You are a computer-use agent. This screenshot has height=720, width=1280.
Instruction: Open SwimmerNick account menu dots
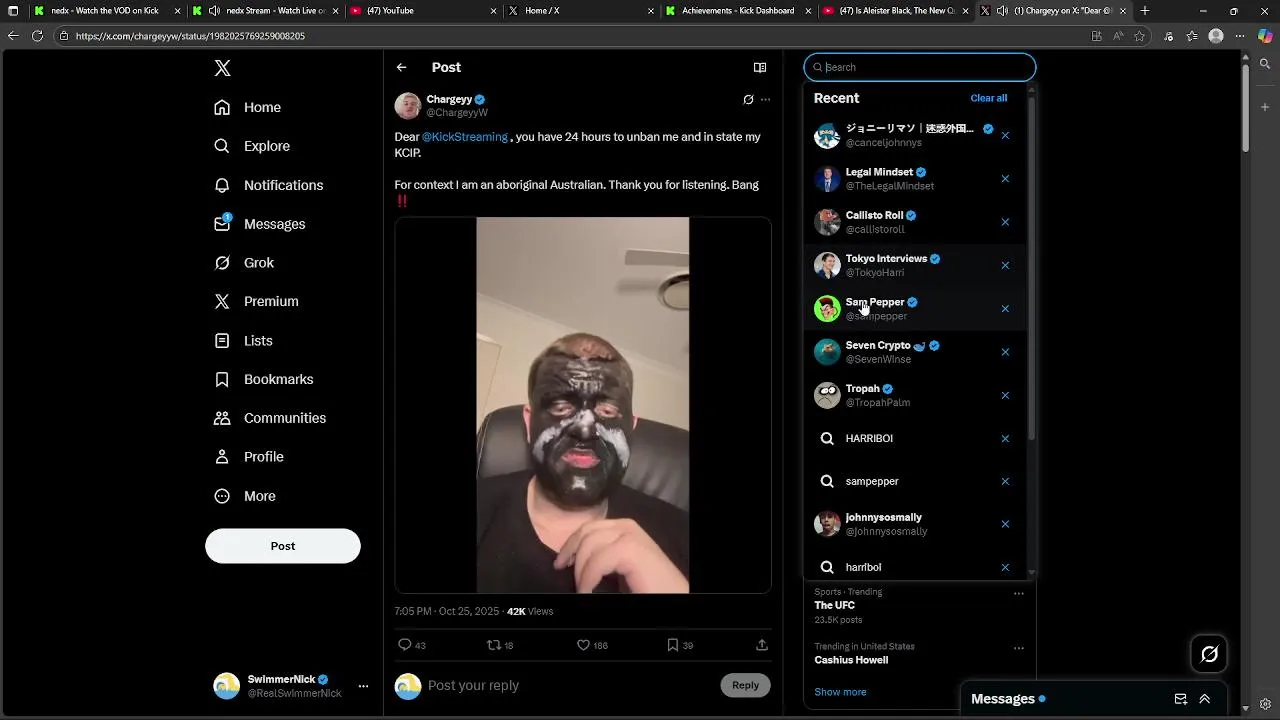tap(363, 686)
